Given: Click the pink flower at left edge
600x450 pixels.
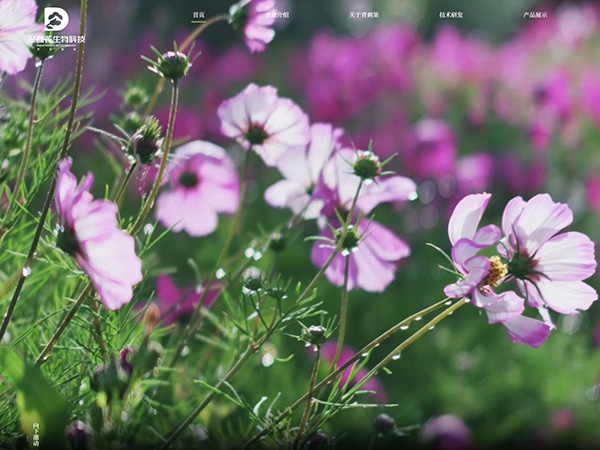Looking at the screenshot, I should click(x=98, y=240).
